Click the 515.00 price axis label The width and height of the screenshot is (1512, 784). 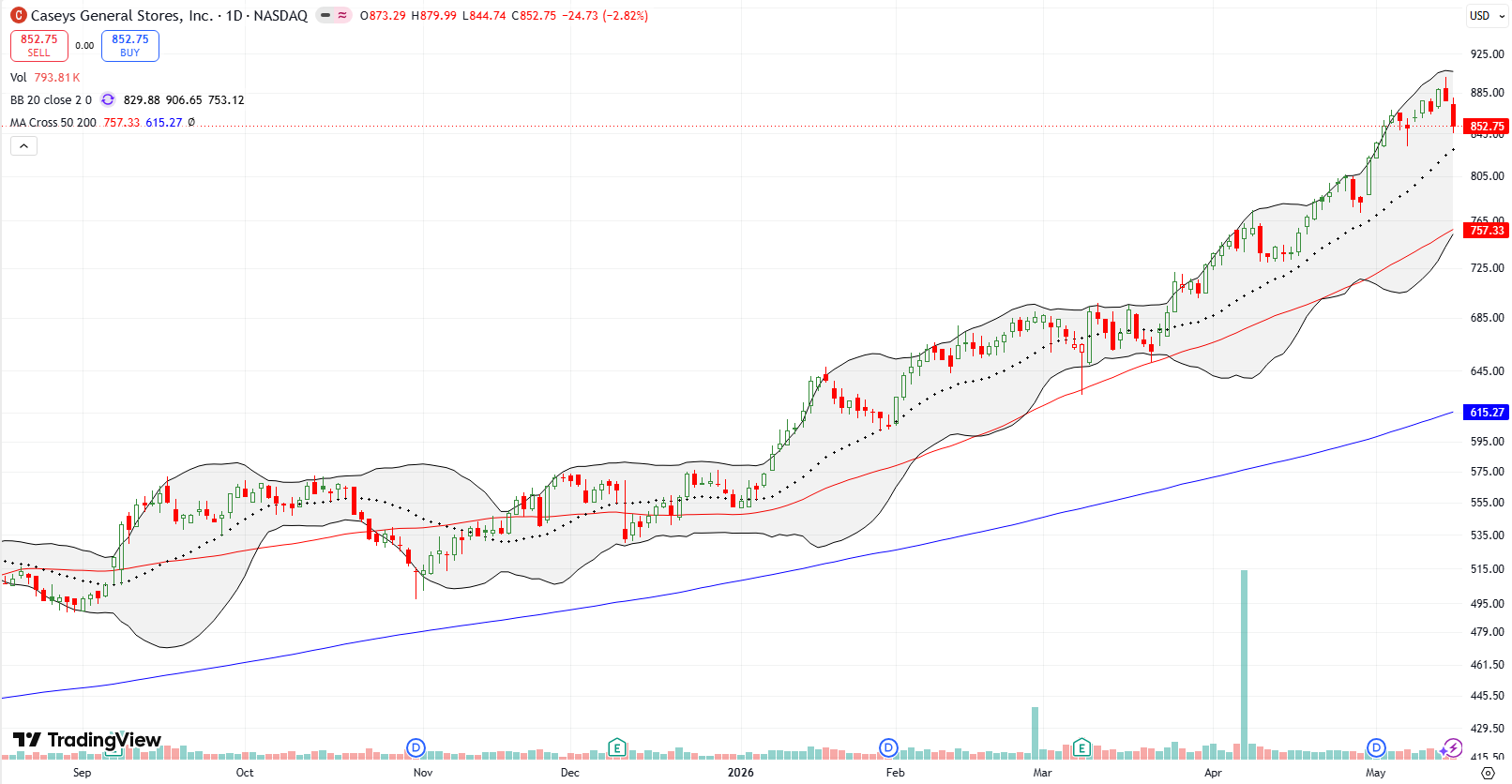click(1488, 569)
